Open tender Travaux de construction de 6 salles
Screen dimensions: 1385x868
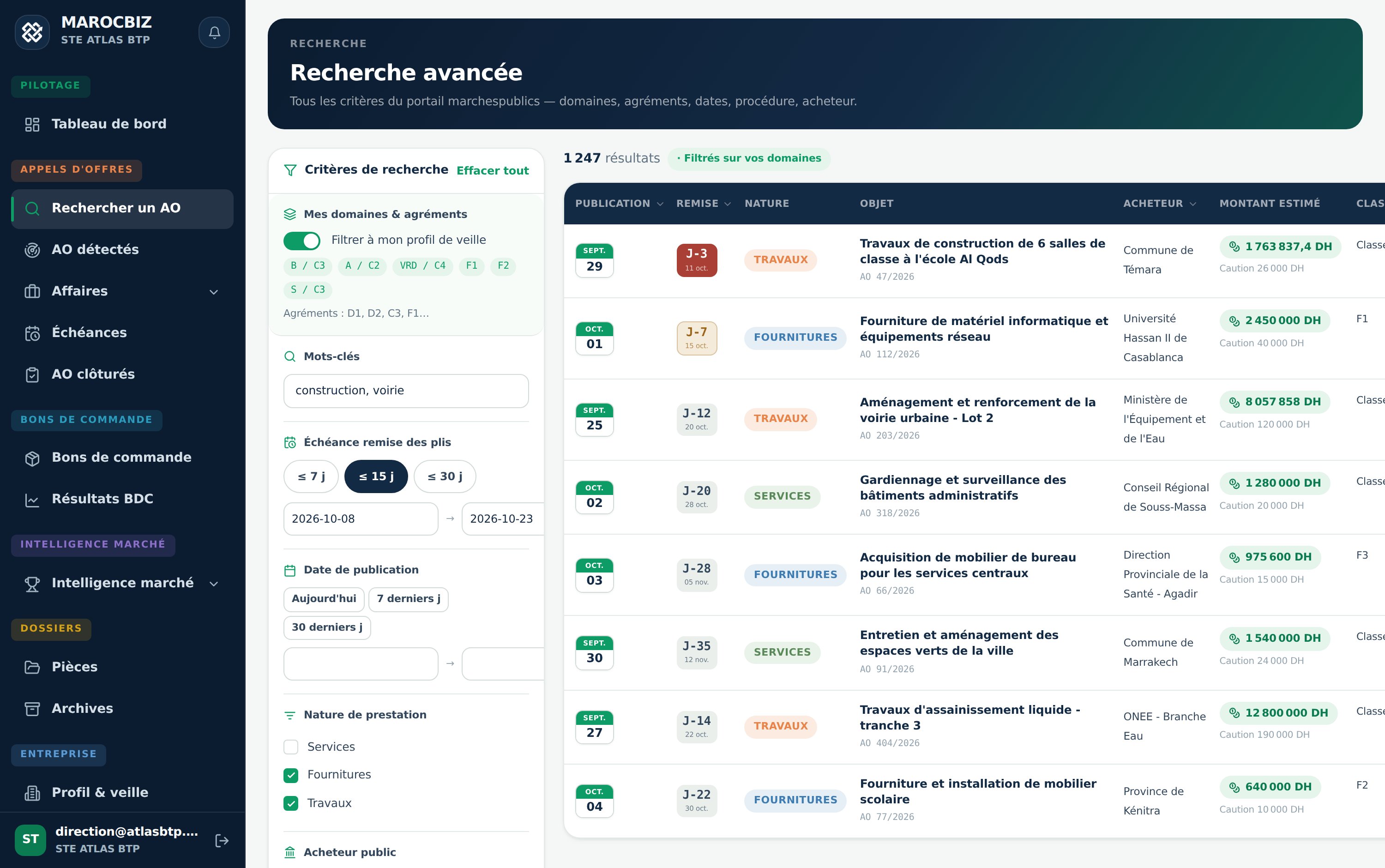tap(982, 252)
